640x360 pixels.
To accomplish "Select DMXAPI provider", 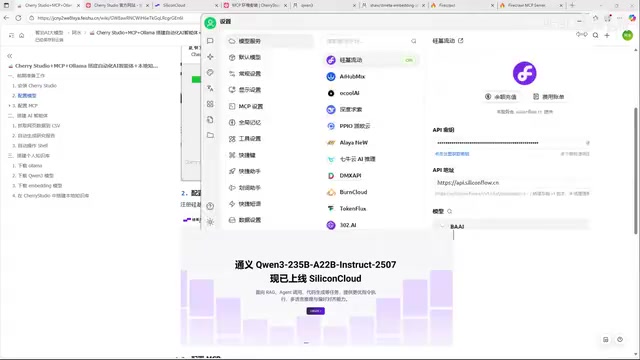I will coord(371,176).
